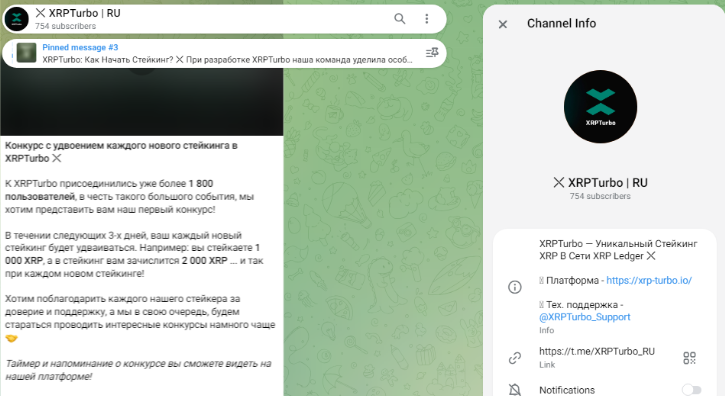Click the 754 subscribers count under the profile name
Image resolution: width=725 pixels, height=396 pixels.
click(600, 196)
